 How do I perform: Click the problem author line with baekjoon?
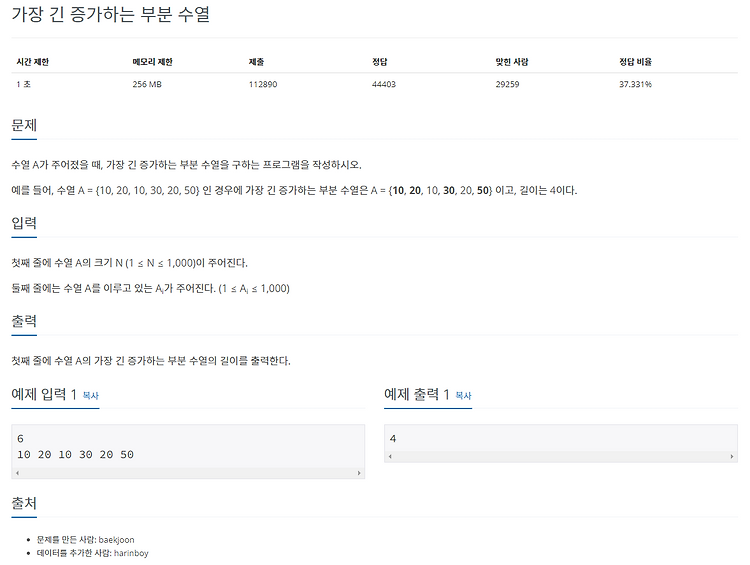pos(86,540)
